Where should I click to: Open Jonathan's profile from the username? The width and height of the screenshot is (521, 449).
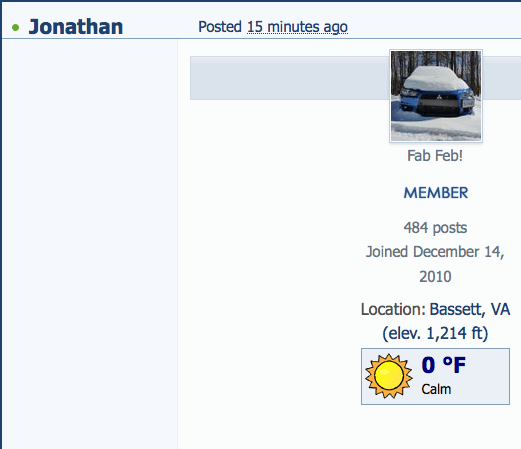tap(76, 27)
